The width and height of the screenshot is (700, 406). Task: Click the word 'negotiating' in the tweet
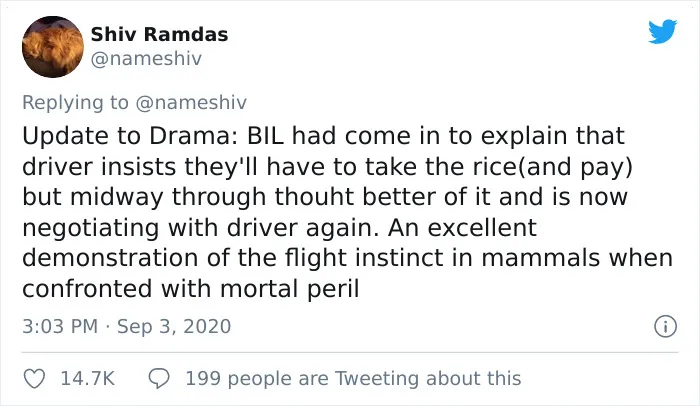[x=91, y=228]
